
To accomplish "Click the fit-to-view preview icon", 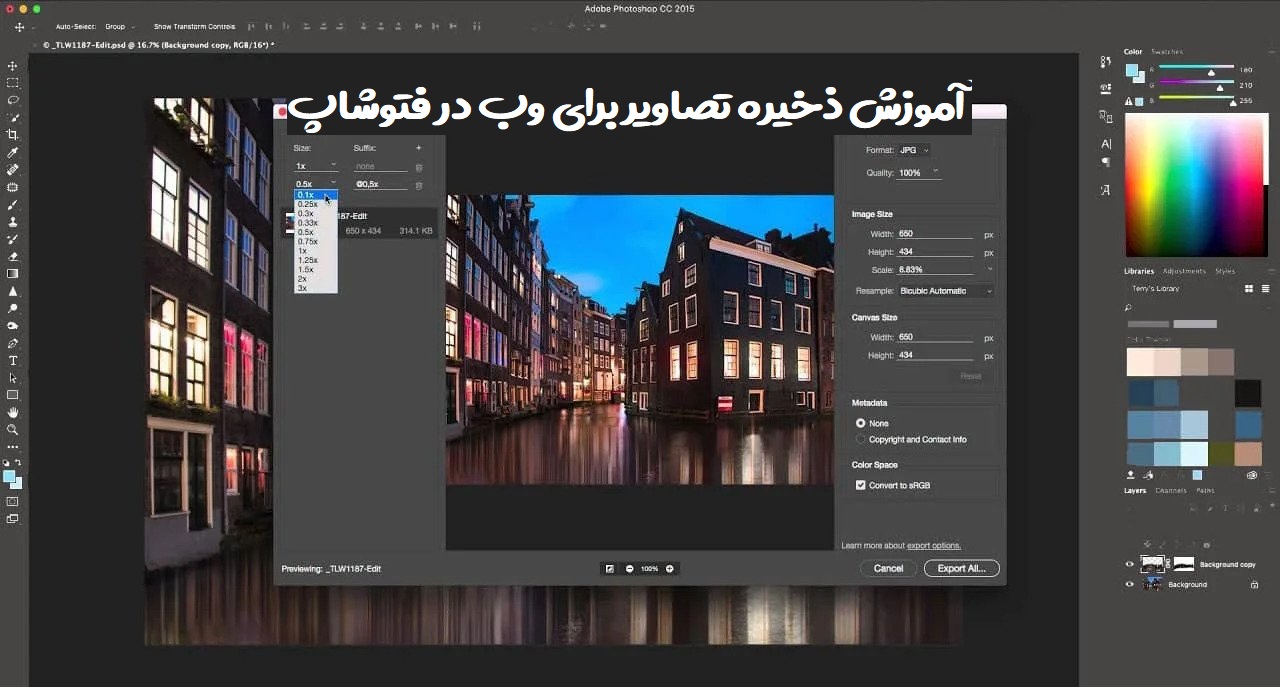I will click(610, 569).
